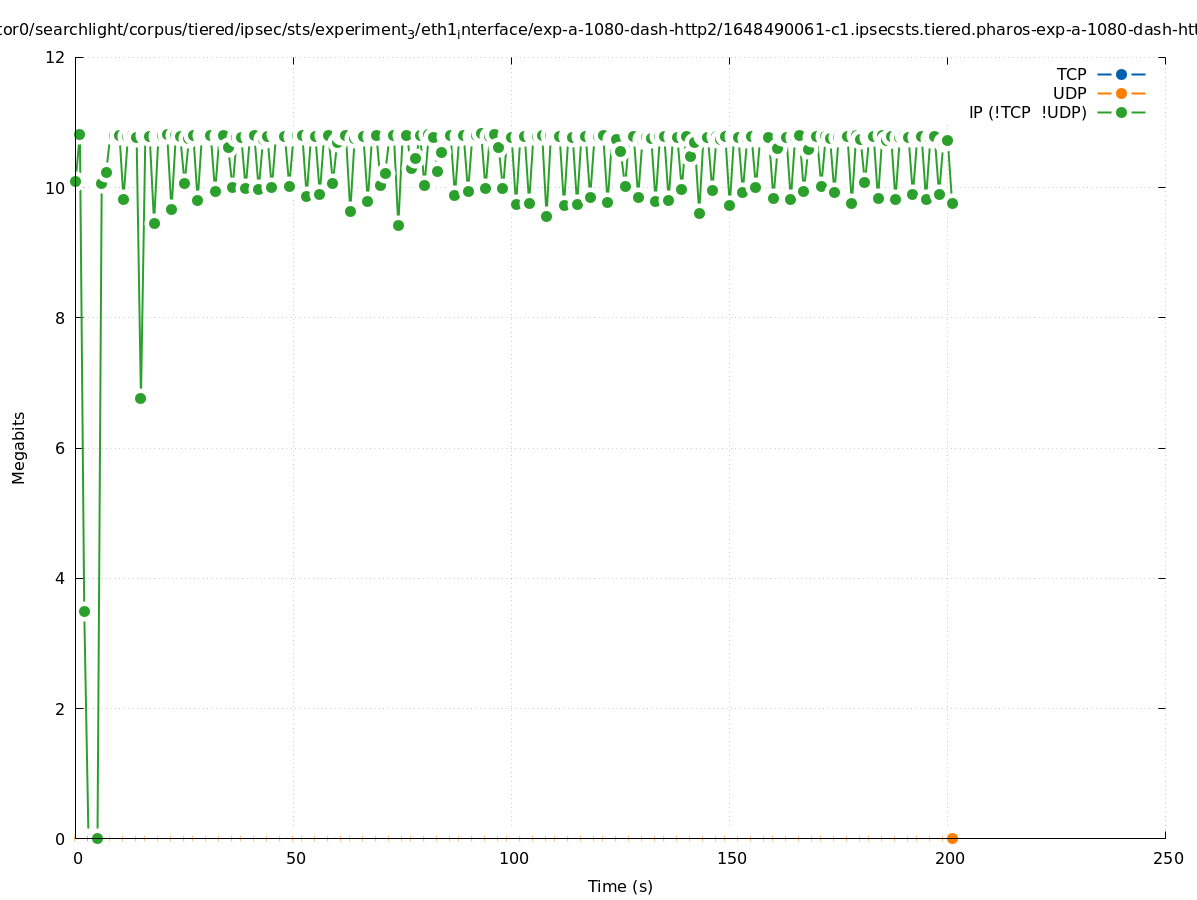Select the UDP legend label
The width and height of the screenshot is (1197, 900).
pyautogui.click(x=1069, y=93)
